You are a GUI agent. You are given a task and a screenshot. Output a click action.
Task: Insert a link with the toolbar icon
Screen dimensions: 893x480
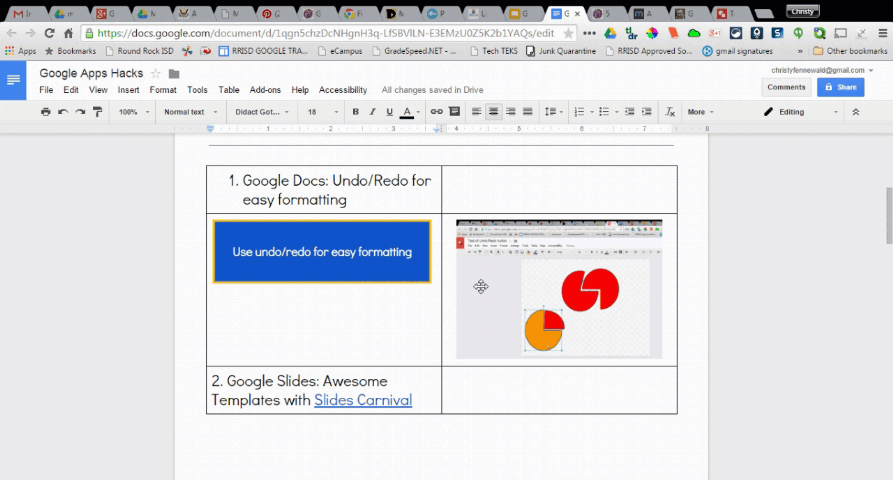436,112
